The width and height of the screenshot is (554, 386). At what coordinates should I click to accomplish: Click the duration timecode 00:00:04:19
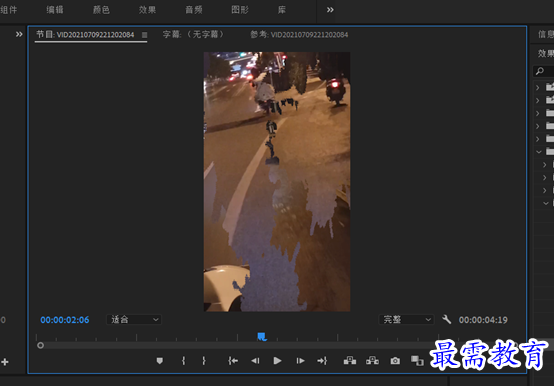(x=483, y=320)
